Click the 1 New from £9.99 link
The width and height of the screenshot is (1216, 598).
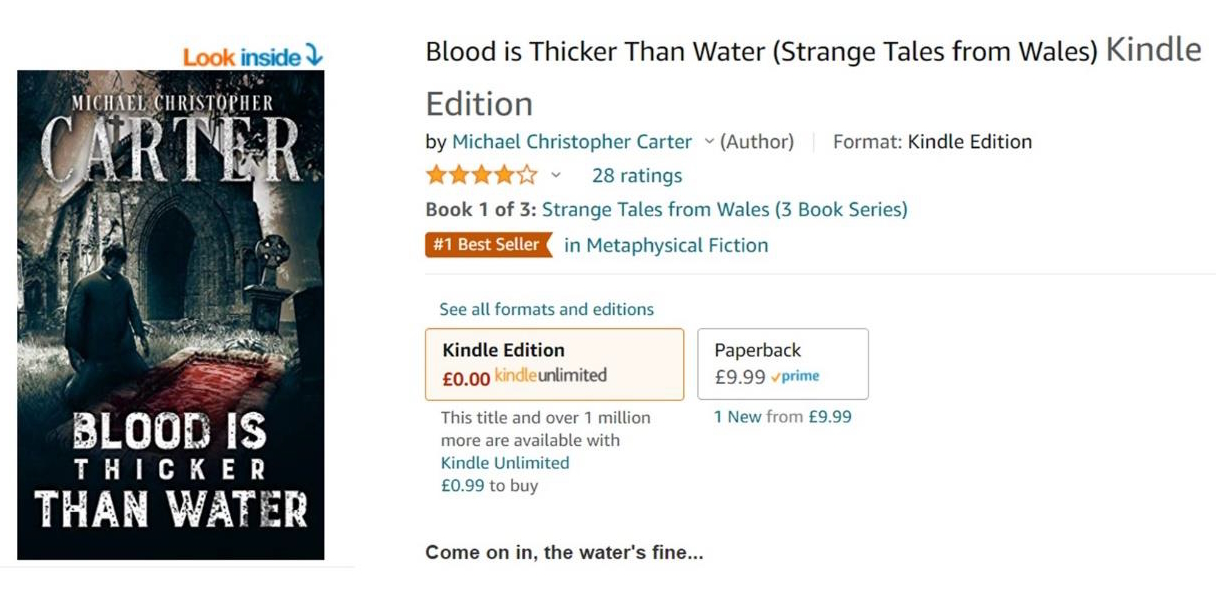point(783,417)
